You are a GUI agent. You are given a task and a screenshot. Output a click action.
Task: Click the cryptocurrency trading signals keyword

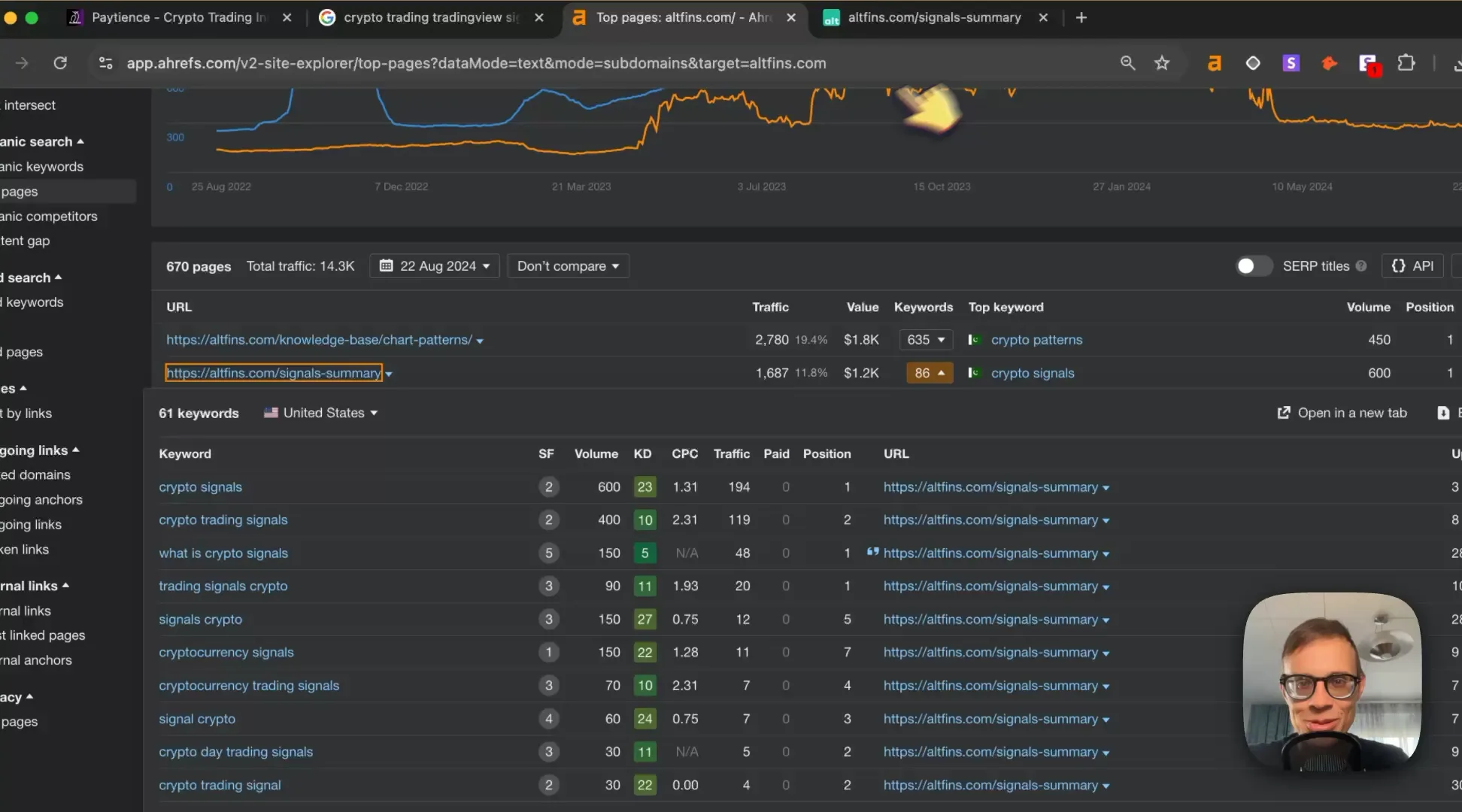249,686
